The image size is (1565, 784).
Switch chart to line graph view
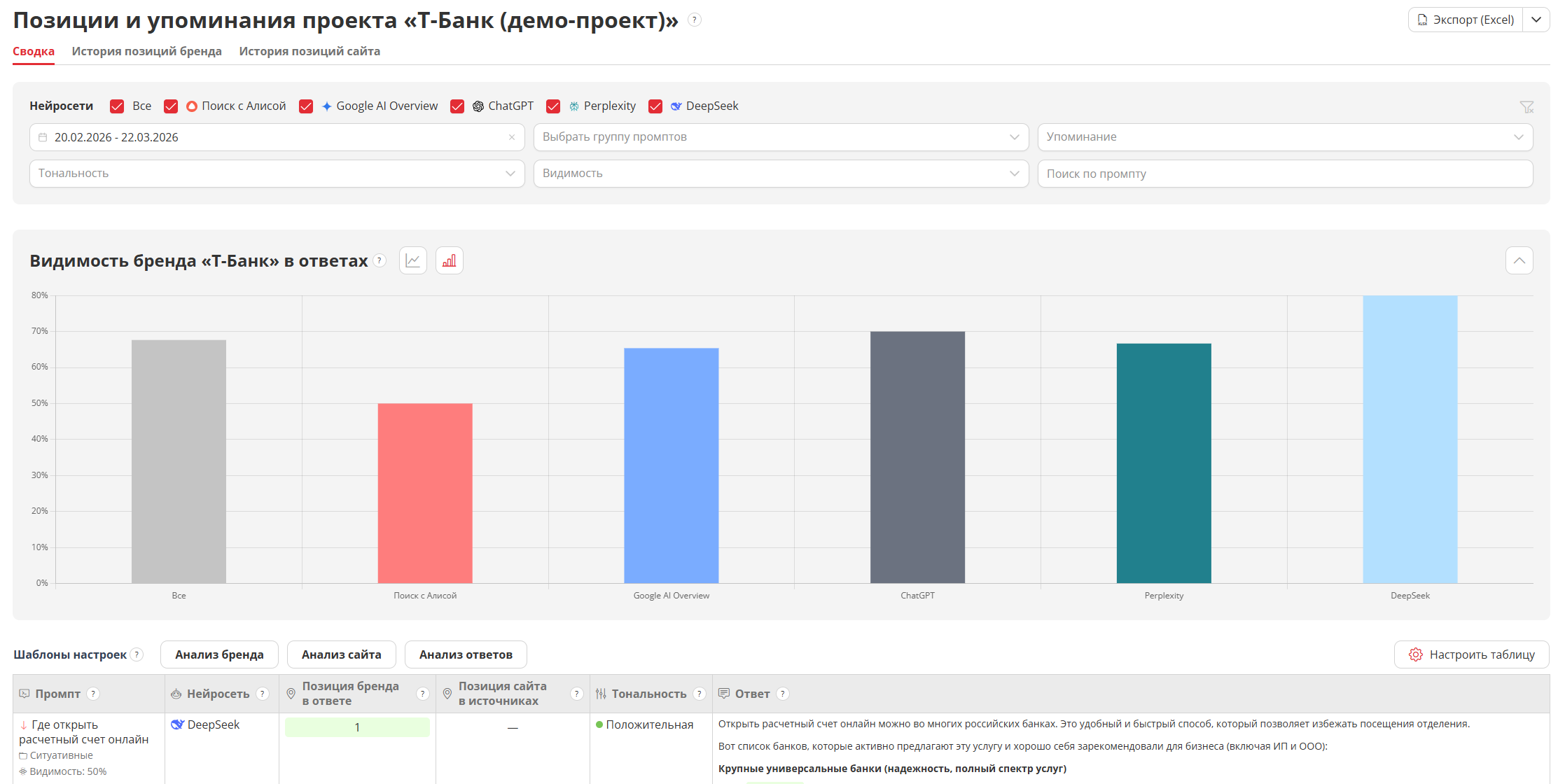click(412, 260)
